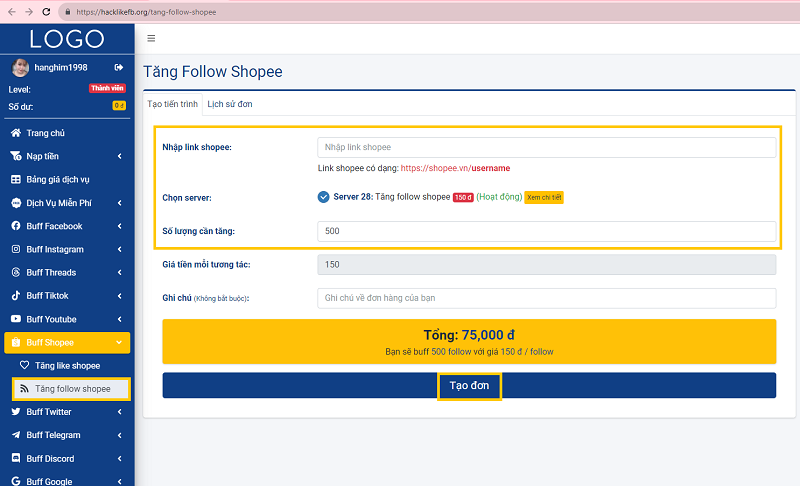Open Bảng giá dịch vụ menu item
800x486 pixels.
pyautogui.click(x=67, y=180)
